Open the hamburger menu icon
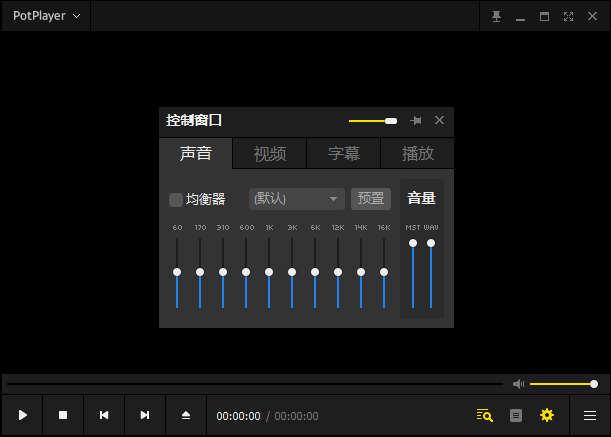 (x=590, y=416)
